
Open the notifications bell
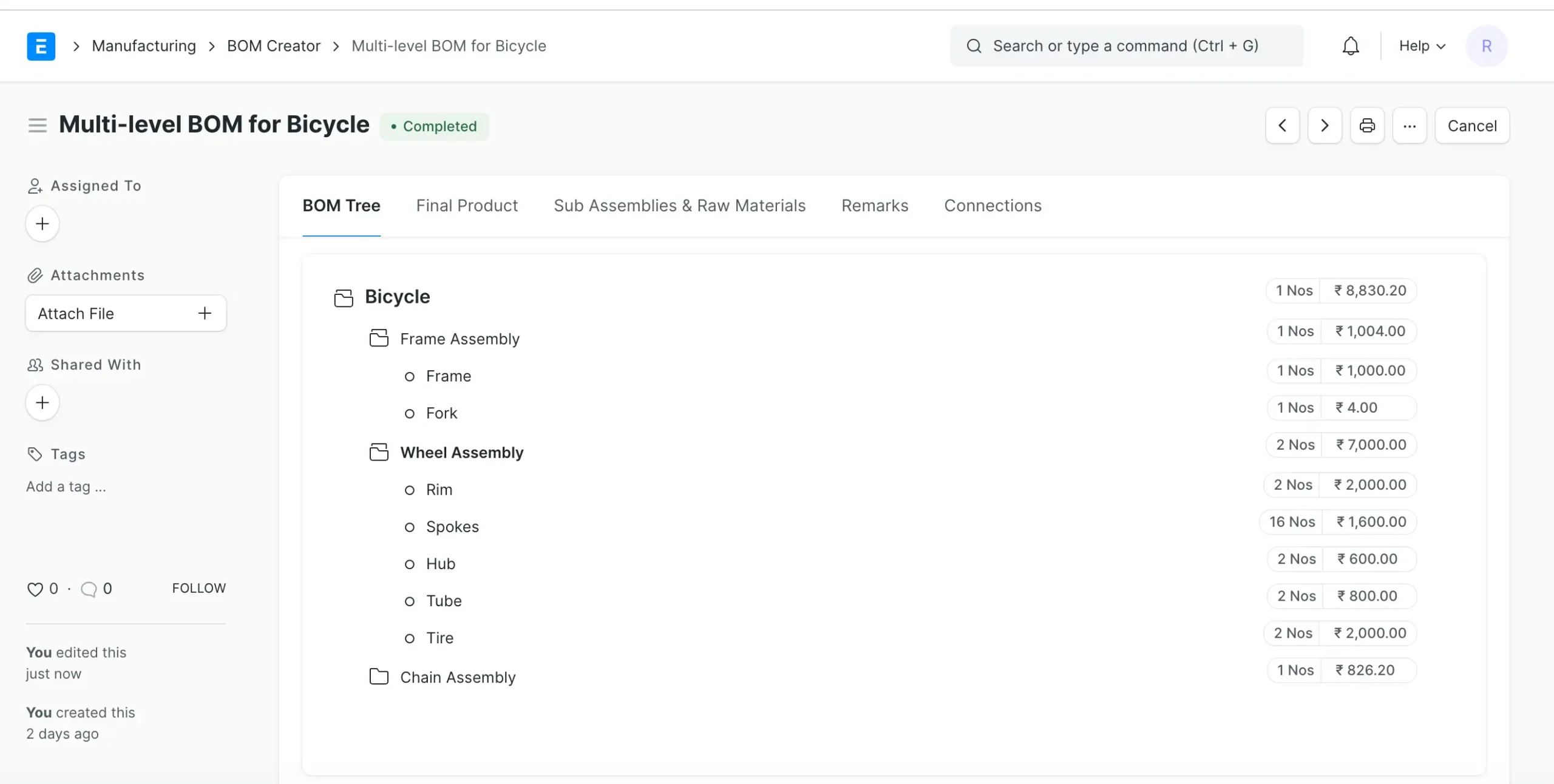click(x=1350, y=46)
